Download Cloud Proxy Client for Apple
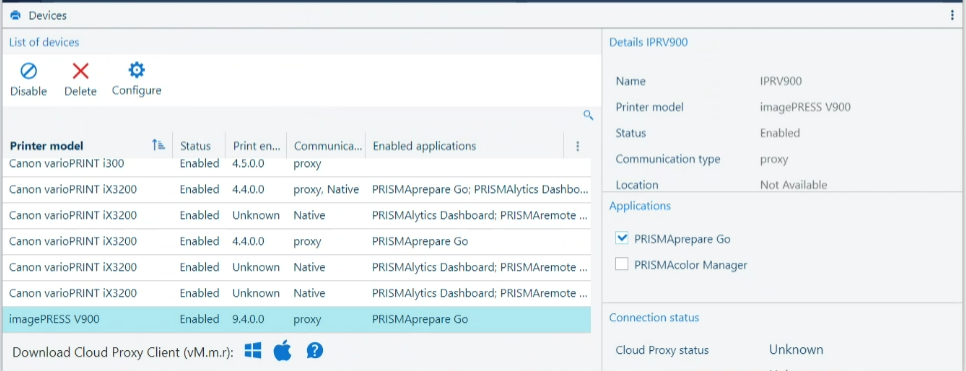Viewport: 966px width, 371px height. 282,351
